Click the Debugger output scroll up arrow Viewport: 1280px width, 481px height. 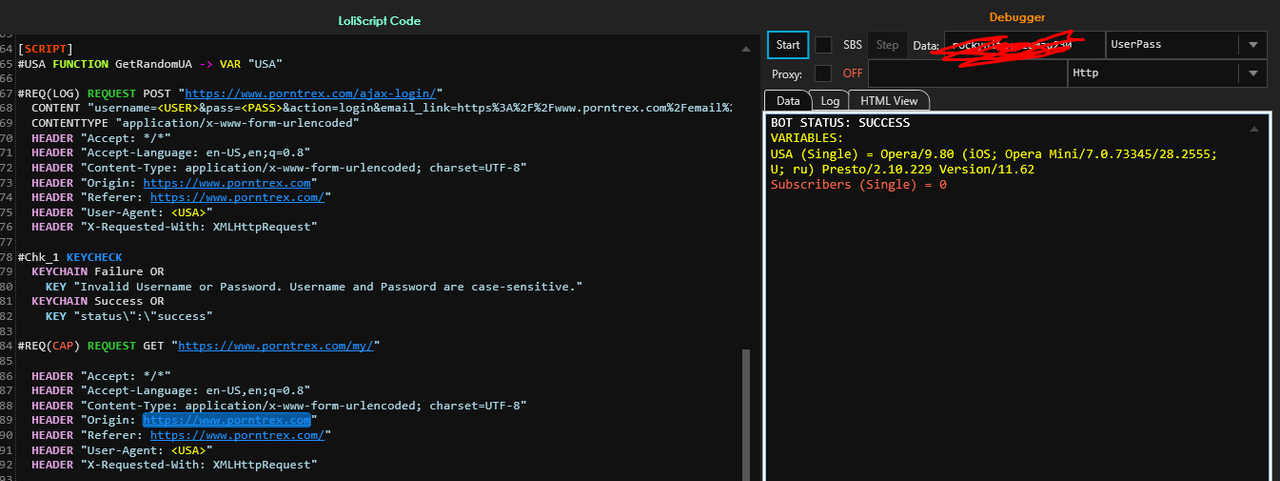(x=1254, y=129)
